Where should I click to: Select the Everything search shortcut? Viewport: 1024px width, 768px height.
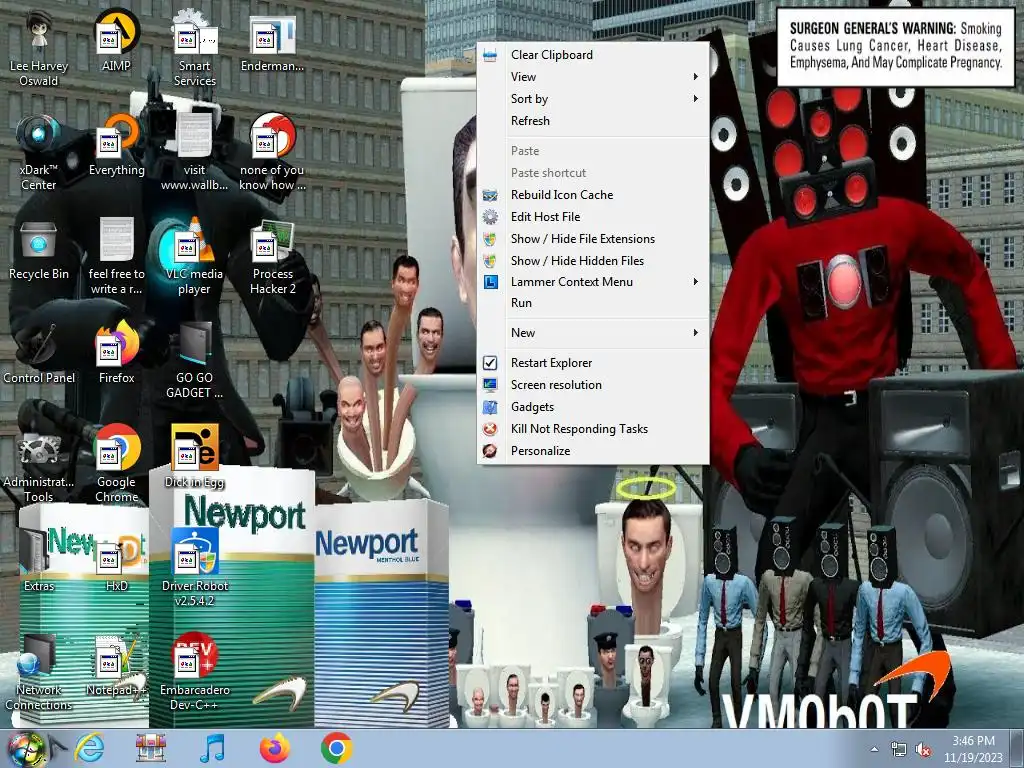(x=116, y=145)
